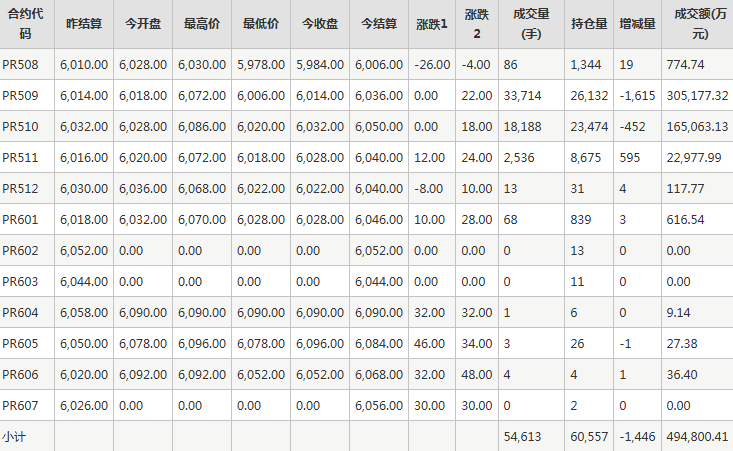Image resolution: width=733 pixels, height=451 pixels.
Task: Click the 最低价 column header
Action: pos(260,23)
